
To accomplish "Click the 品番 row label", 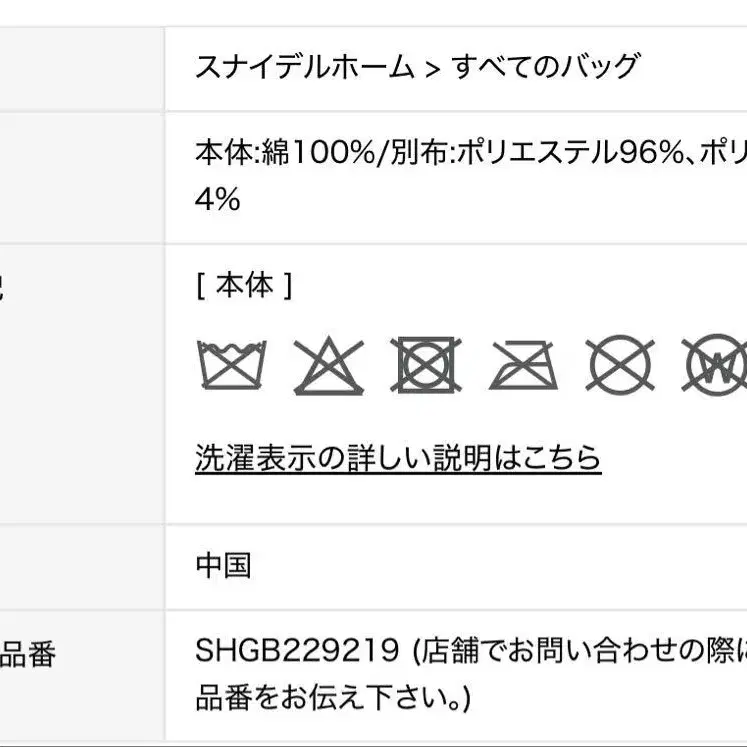I will [x=28, y=656].
